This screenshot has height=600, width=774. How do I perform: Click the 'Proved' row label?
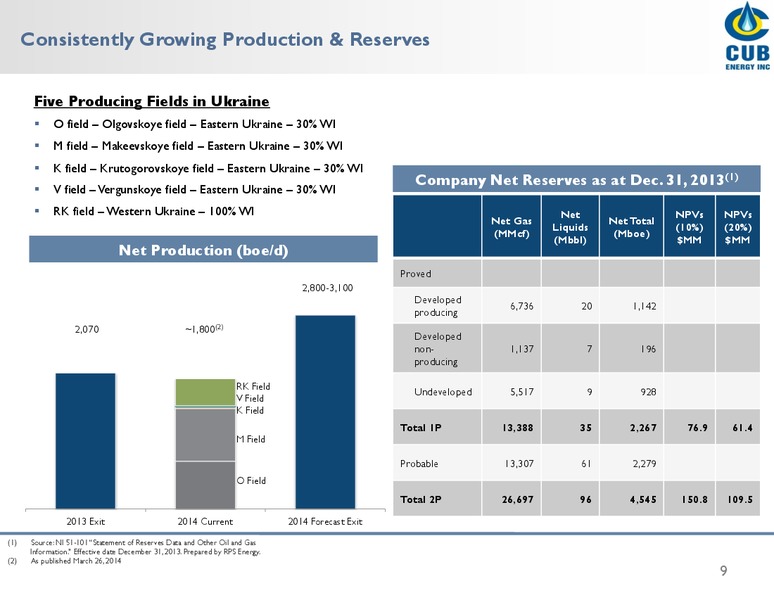tap(416, 274)
